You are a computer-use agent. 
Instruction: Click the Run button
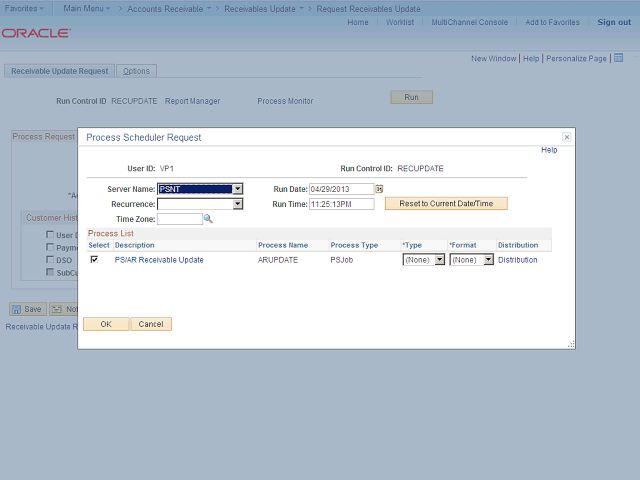(x=411, y=97)
